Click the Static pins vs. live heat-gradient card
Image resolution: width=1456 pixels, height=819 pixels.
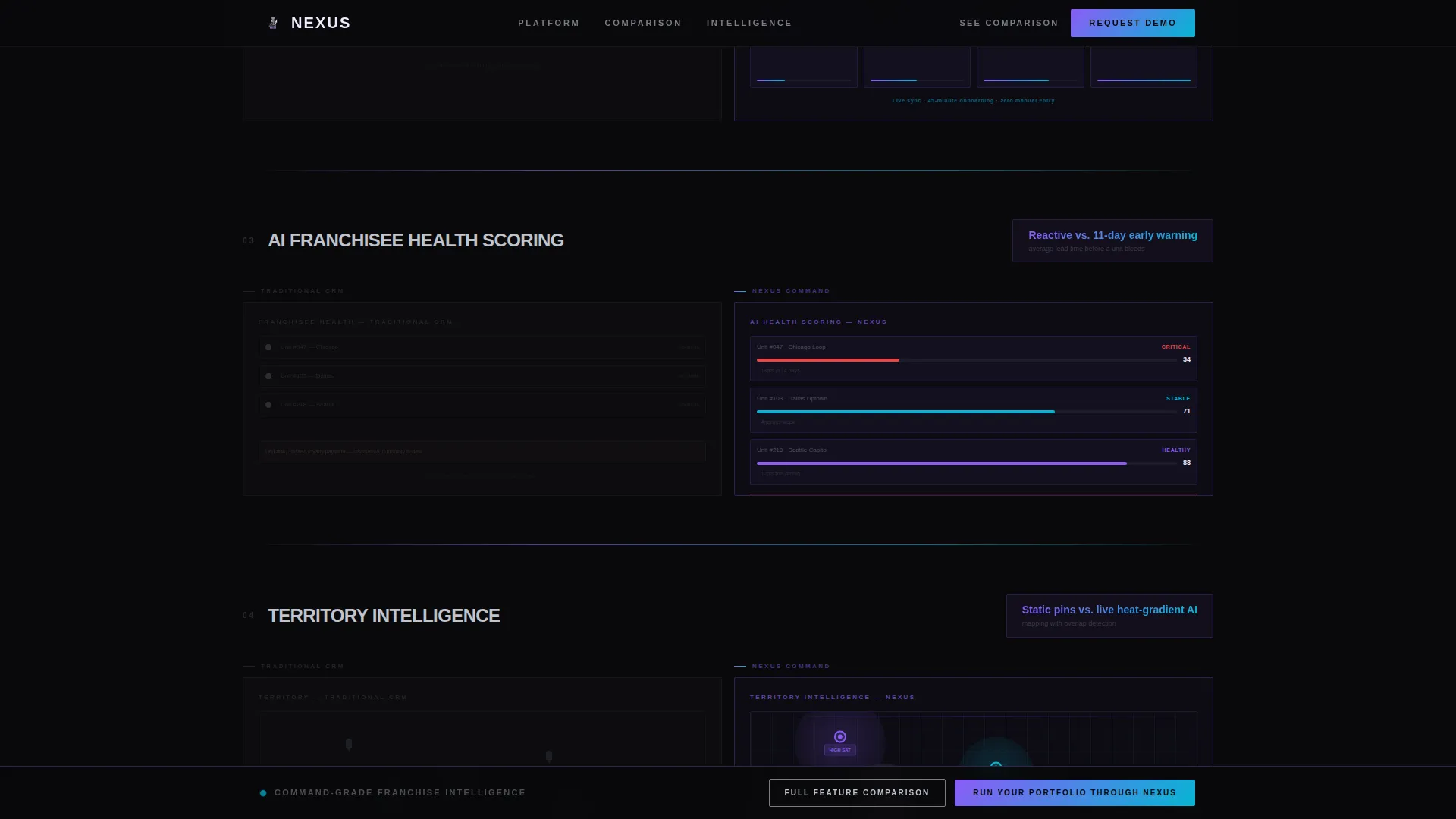tap(1109, 616)
